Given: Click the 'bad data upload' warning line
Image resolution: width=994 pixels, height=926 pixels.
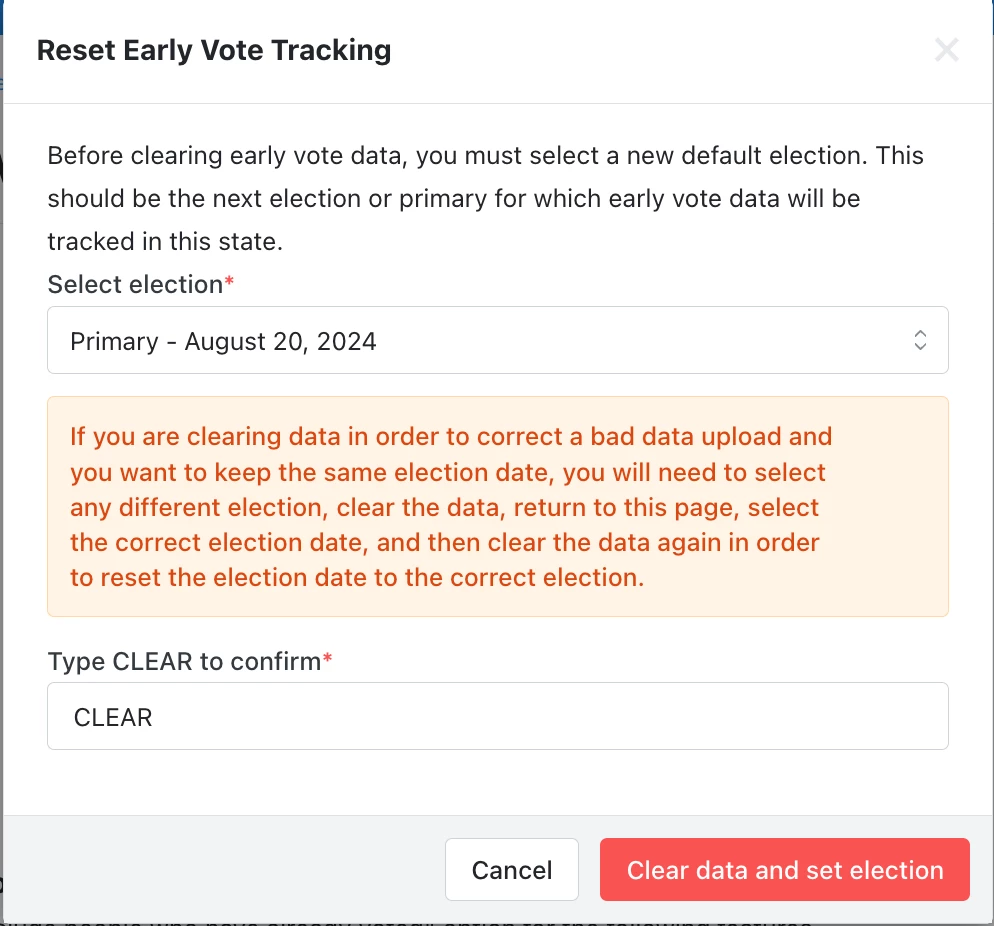Looking at the screenshot, I should pos(450,437).
